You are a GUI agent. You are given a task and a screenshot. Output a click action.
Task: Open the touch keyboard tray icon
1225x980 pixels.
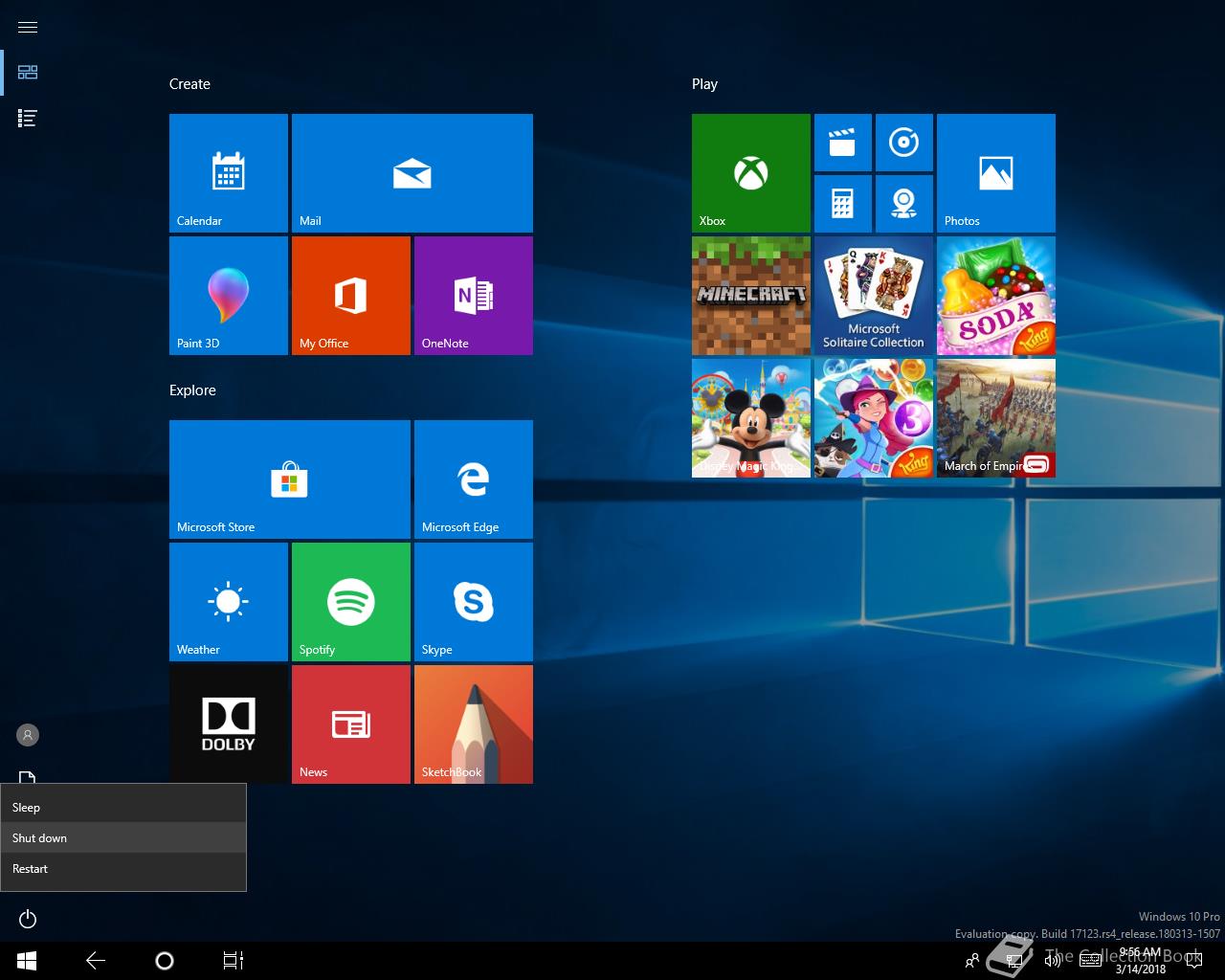tap(1090, 961)
